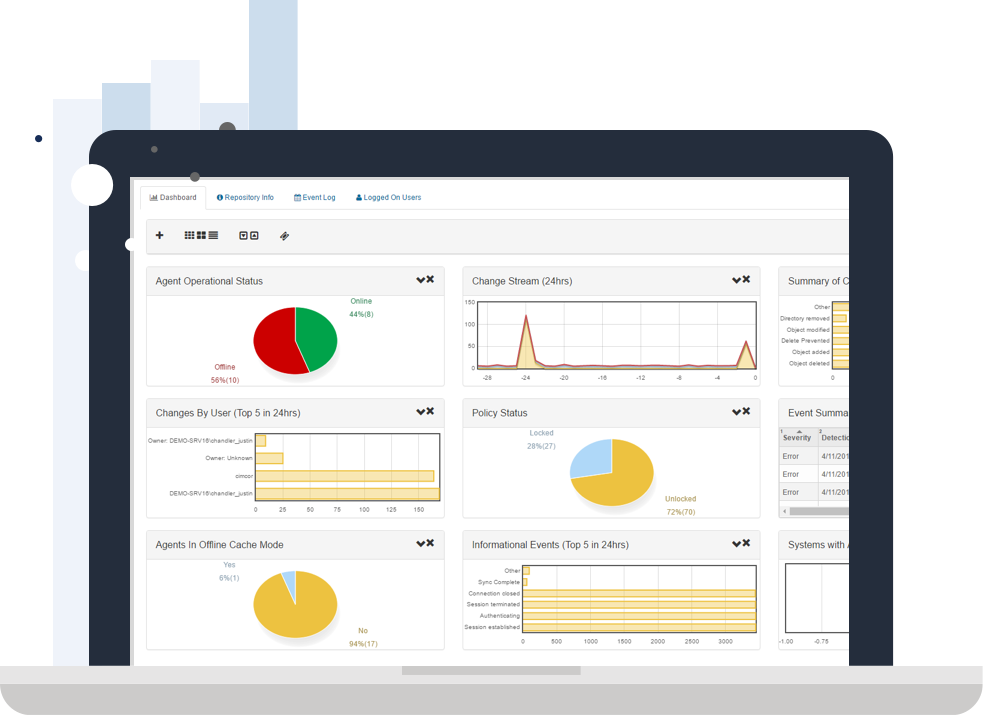Screen dimensions: 983x715
Task: Close the Change Stream (24hrs) widget
Action: [746, 279]
